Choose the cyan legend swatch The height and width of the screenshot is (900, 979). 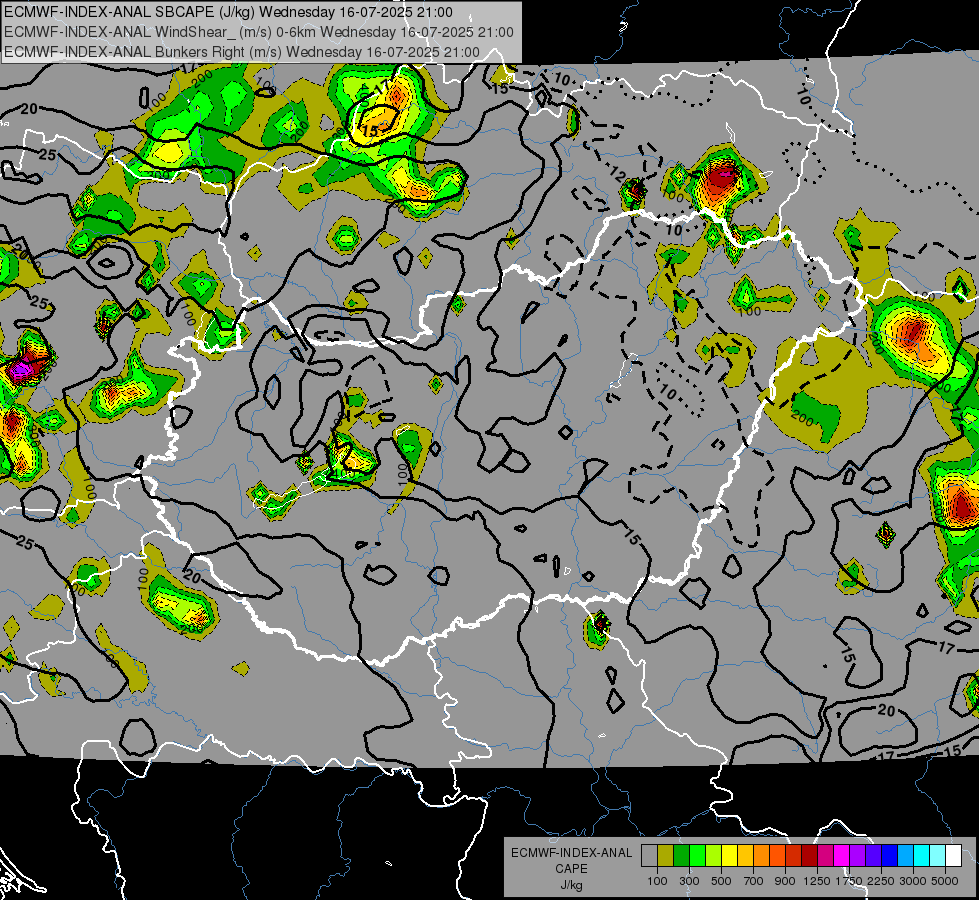coord(922,856)
